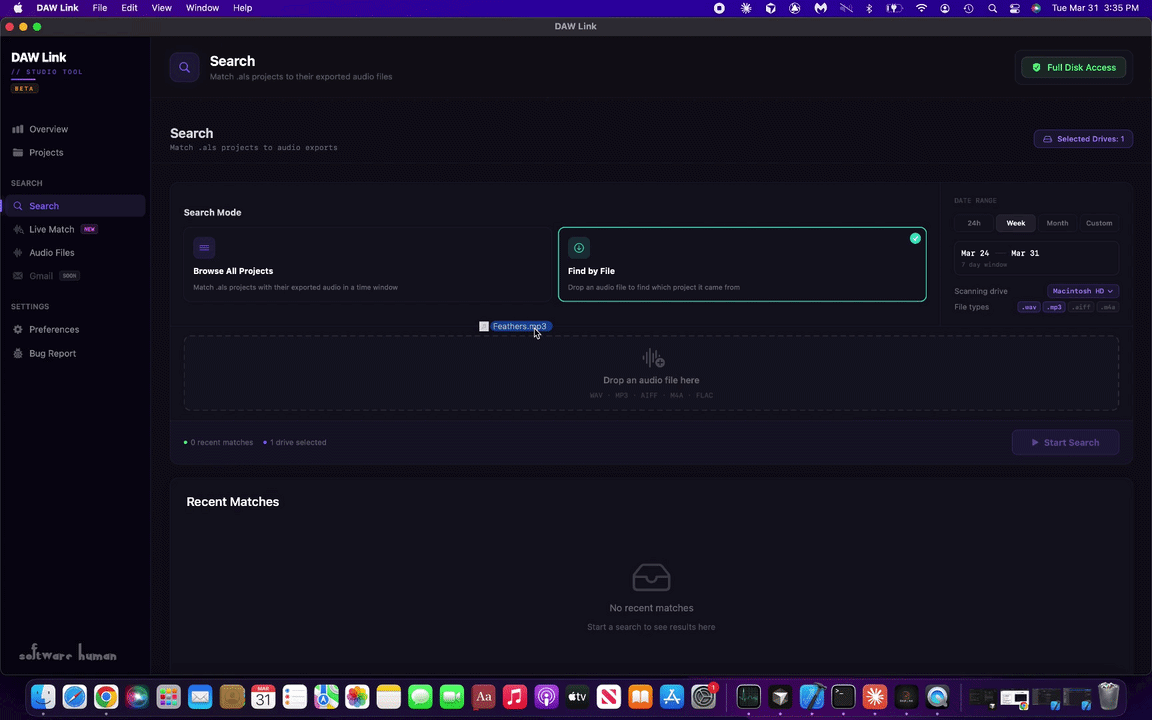Disable the .mp3 file type filter
The image size is (1152, 720).
pos(1054,307)
